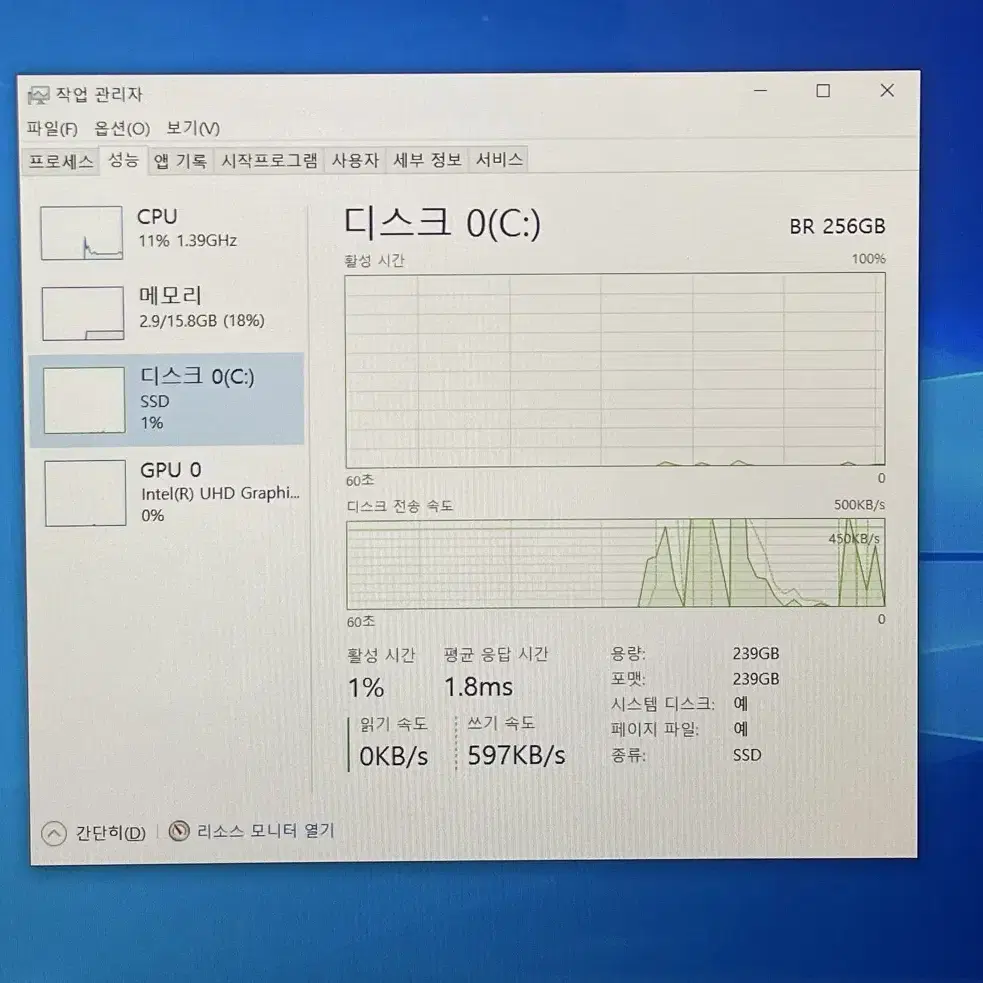Open the 세부 정보 tab

[427, 159]
